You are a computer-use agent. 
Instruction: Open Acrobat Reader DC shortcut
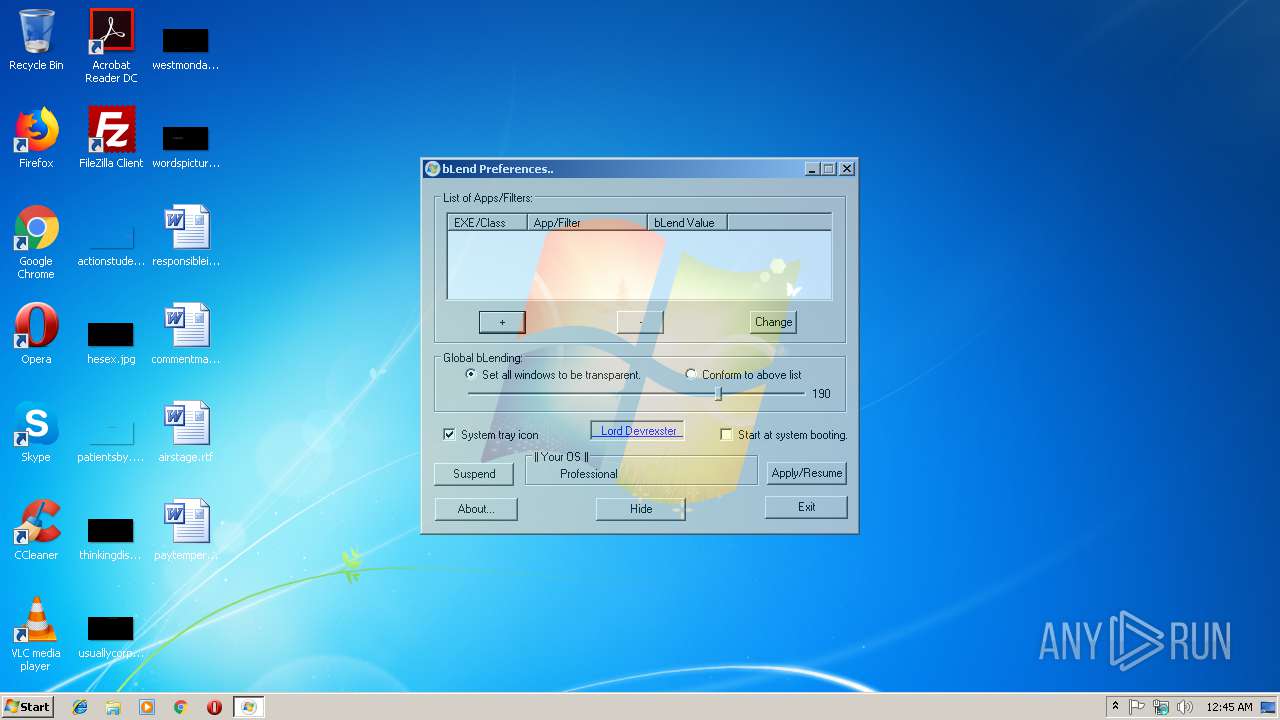[x=111, y=46]
